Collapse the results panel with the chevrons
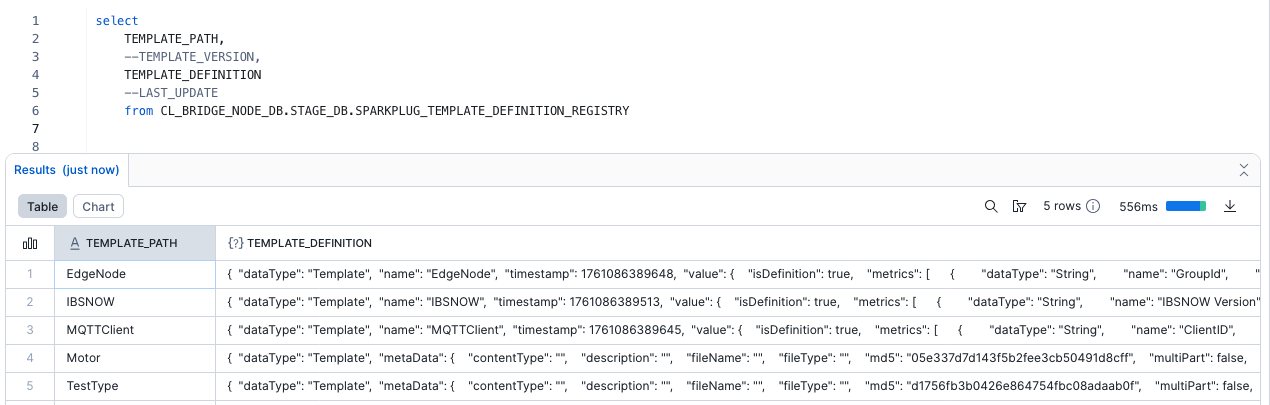The height and width of the screenshot is (405, 1270). (1244, 170)
